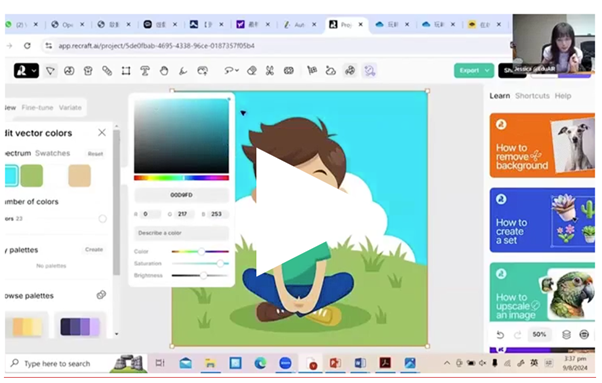Select the pen drawing tool

(183, 71)
